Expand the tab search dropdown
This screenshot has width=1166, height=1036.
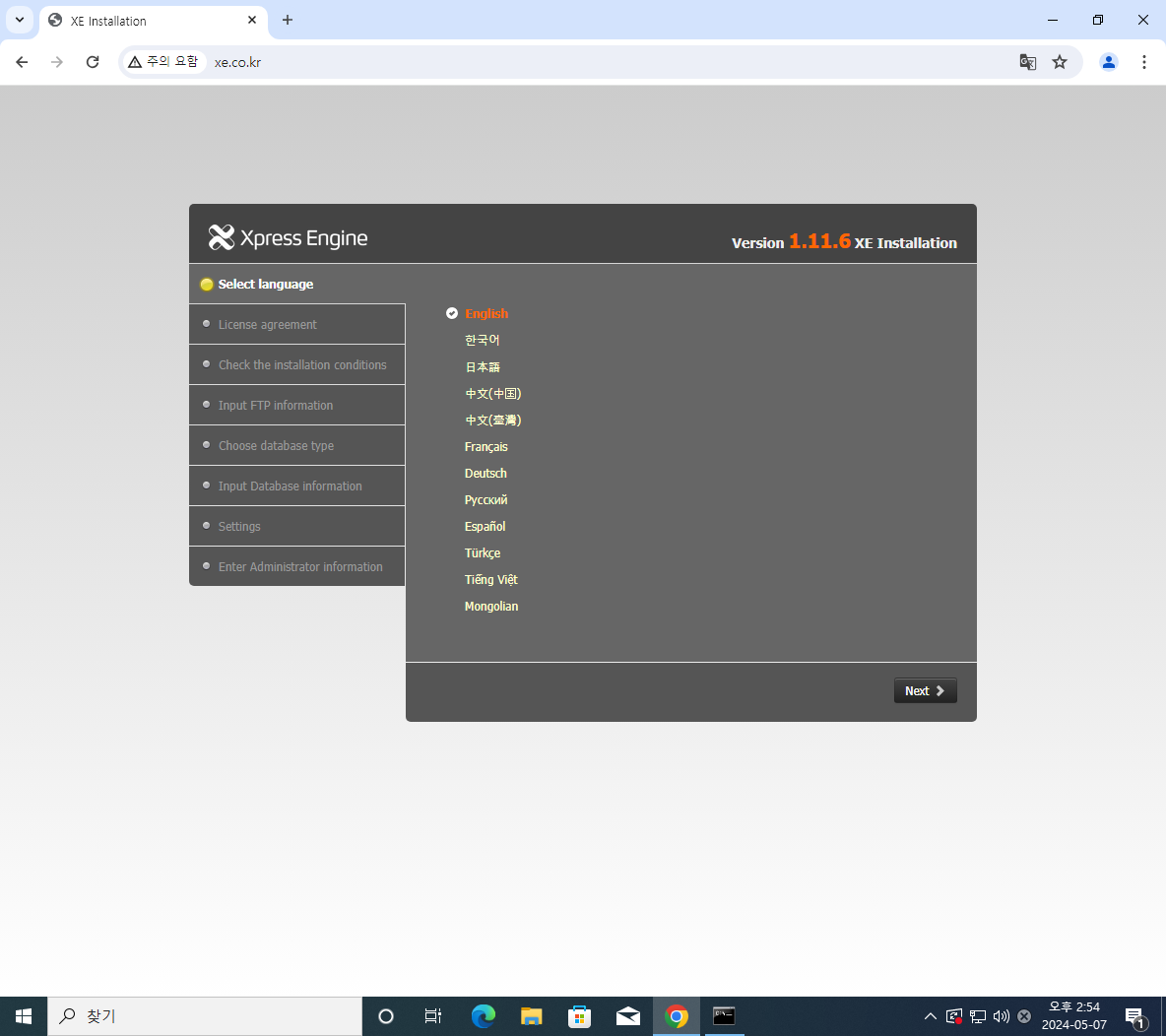pos(20,20)
